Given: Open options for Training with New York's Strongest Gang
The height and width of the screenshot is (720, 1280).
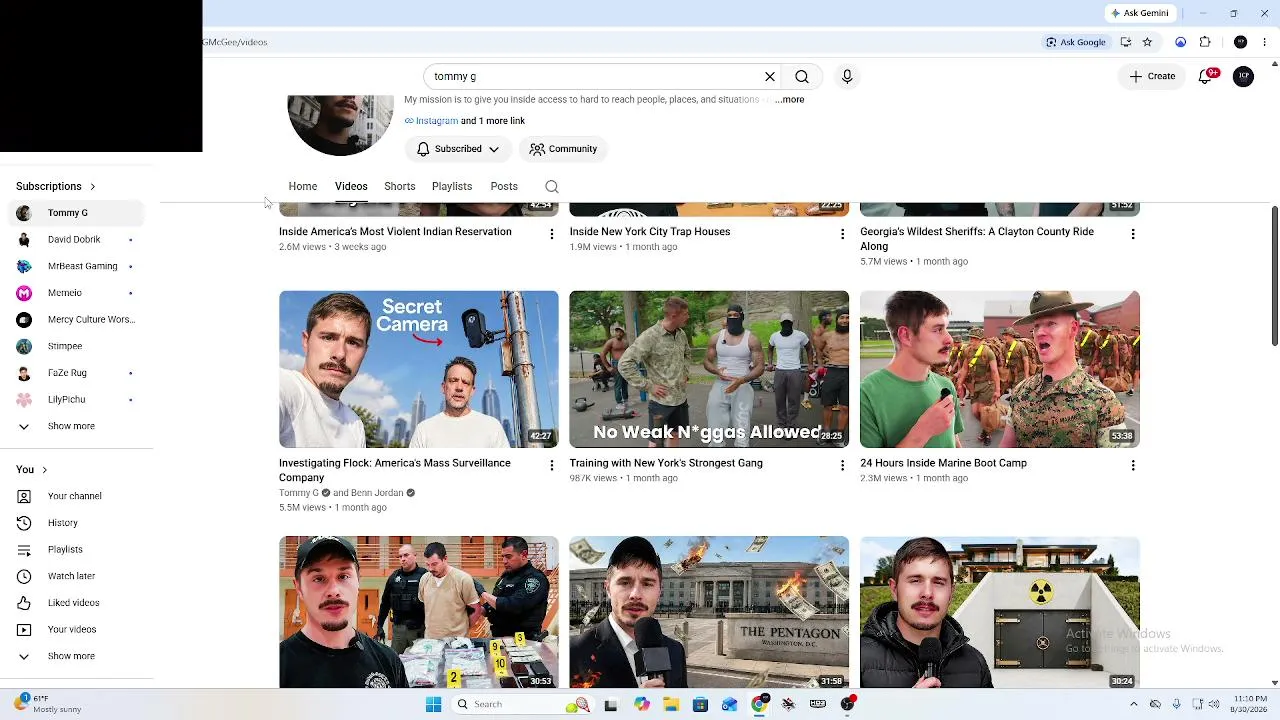Looking at the screenshot, I should (x=842, y=465).
